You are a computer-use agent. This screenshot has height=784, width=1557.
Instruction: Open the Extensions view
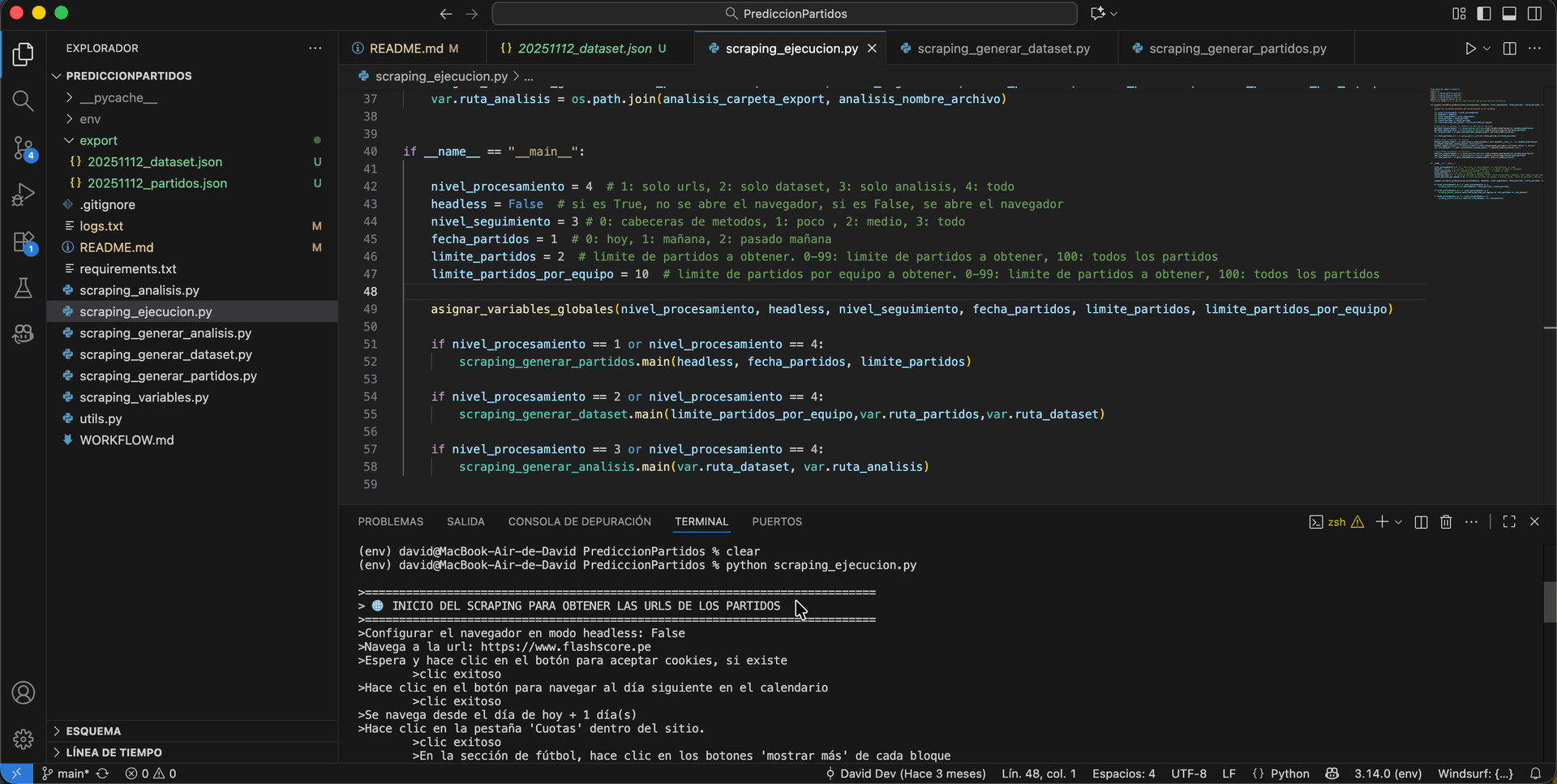23,242
